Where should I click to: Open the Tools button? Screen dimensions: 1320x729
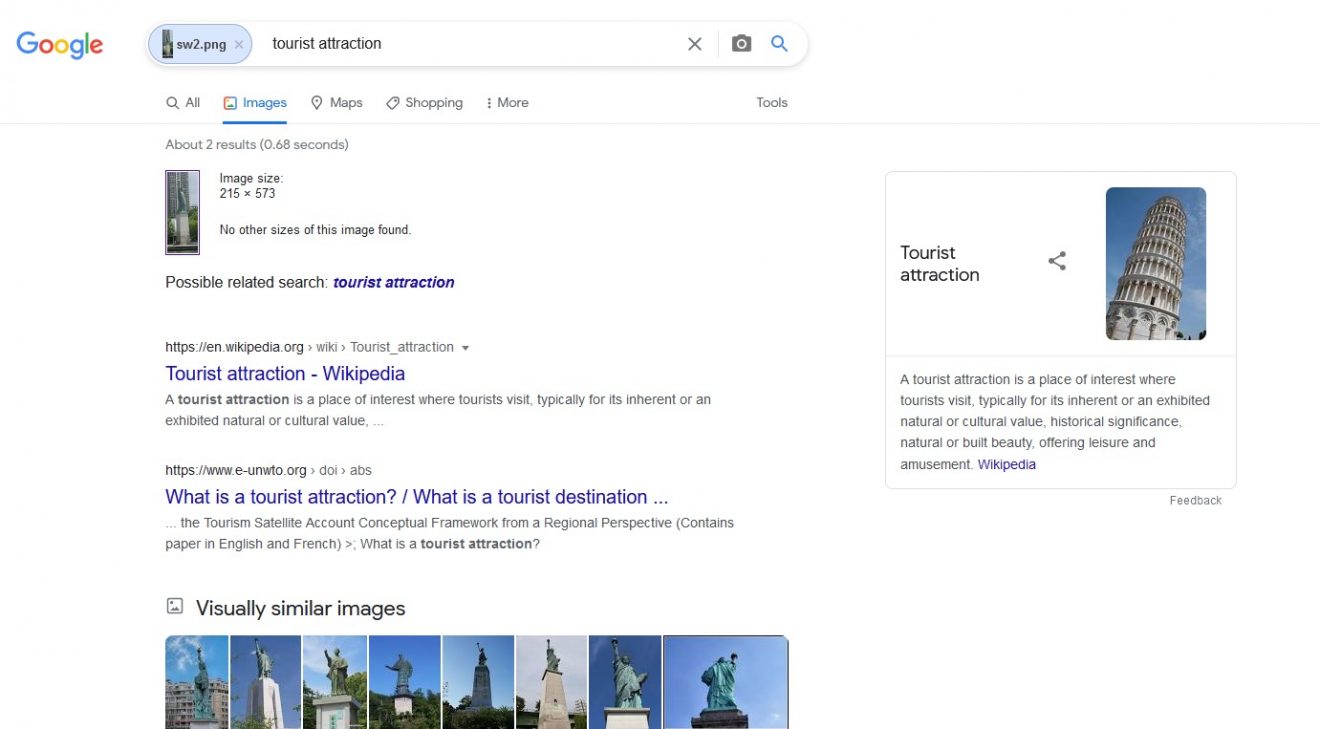pyautogui.click(x=772, y=103)
